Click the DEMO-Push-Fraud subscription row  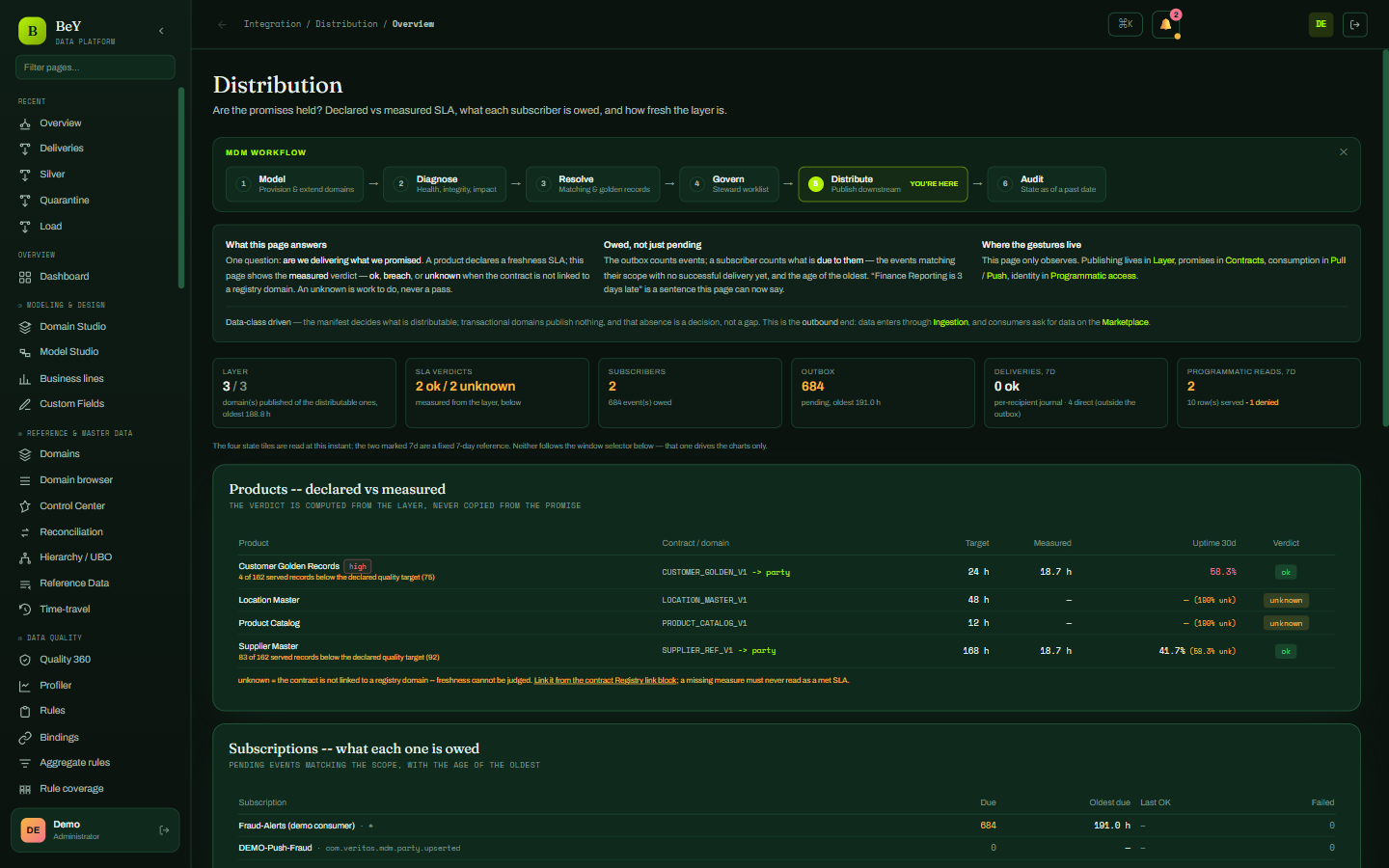[x=786, y=848]
